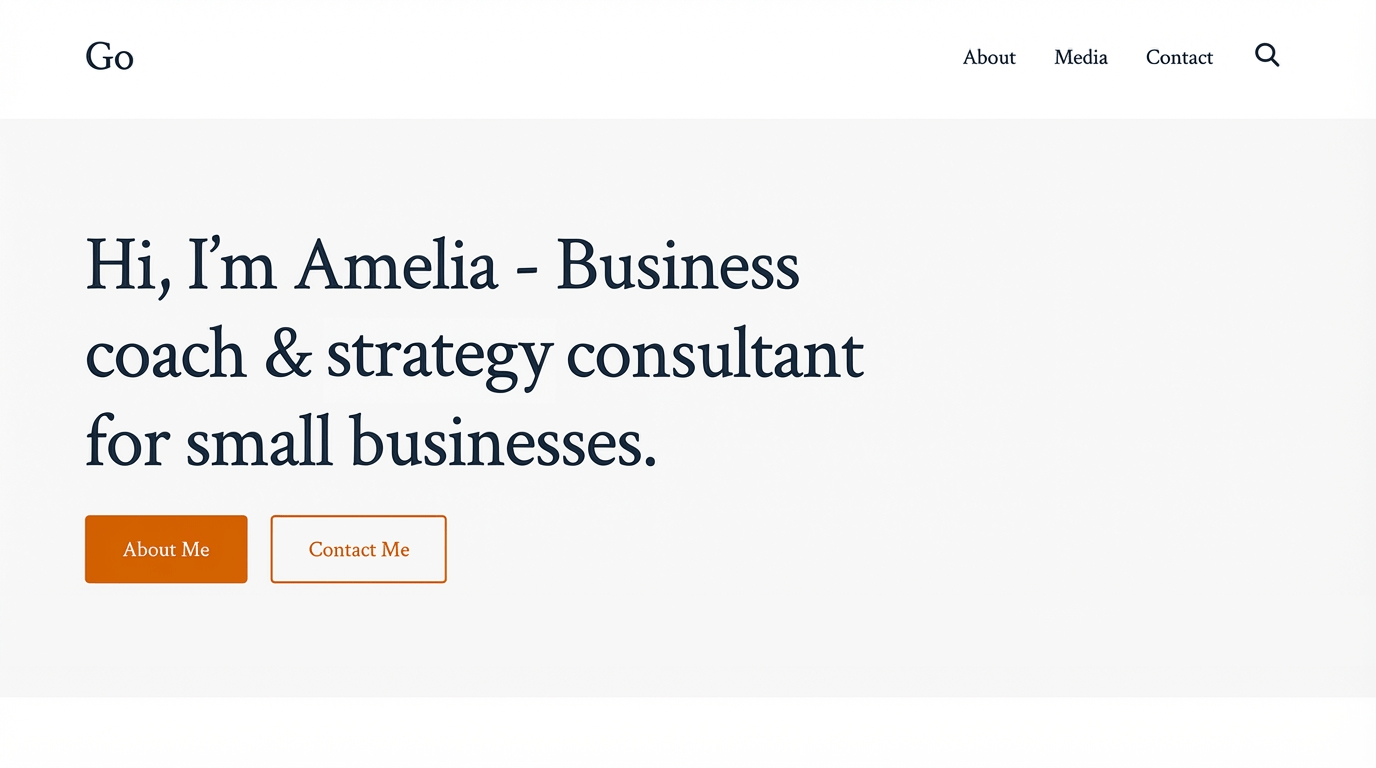Click the word small in the headline
Viewport: 1376px width, 768px height.
click(258, 442)
